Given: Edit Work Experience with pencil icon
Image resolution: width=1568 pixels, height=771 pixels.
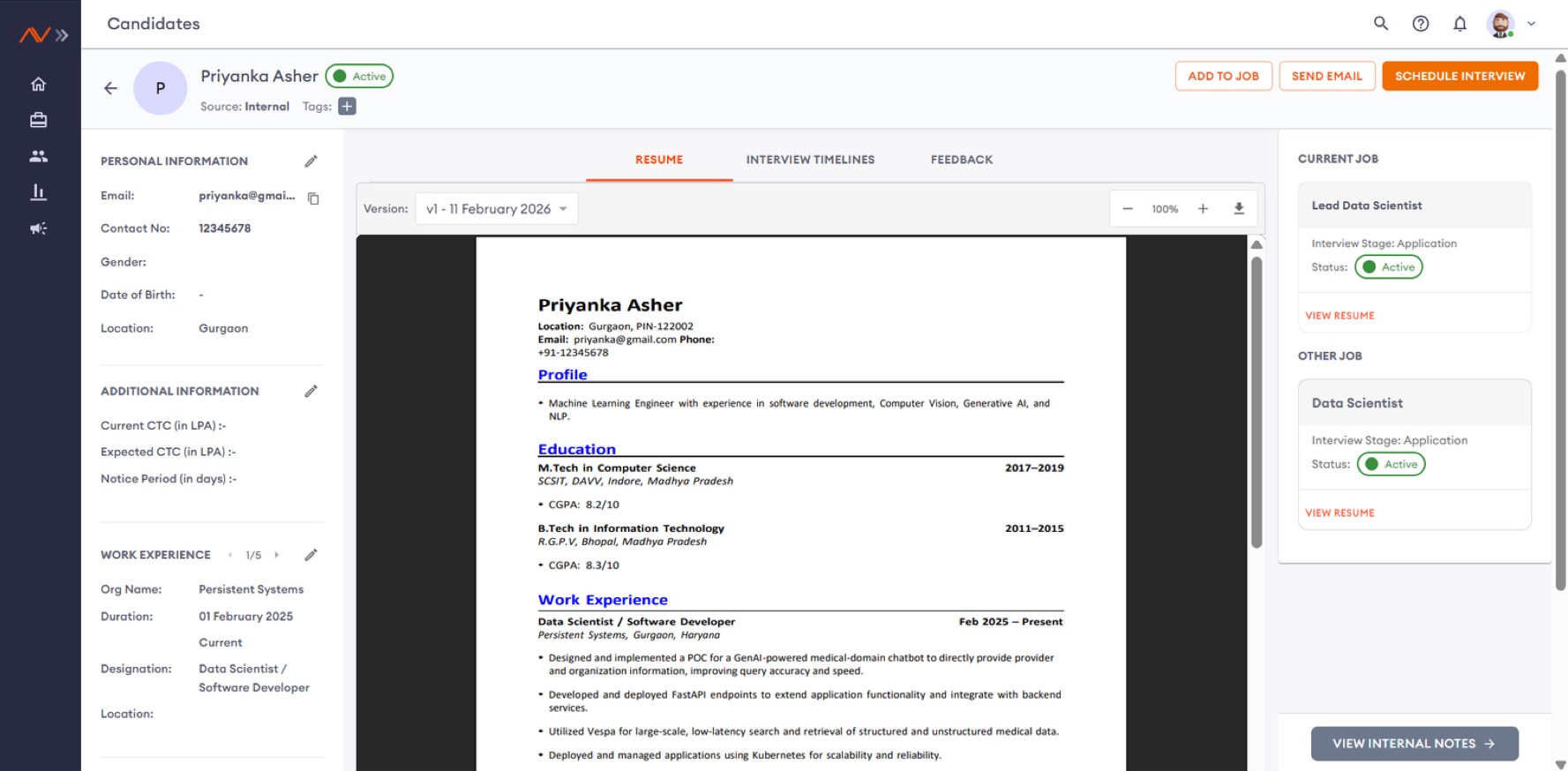Looking at the screenshot, I should click(x=311, y=555).
